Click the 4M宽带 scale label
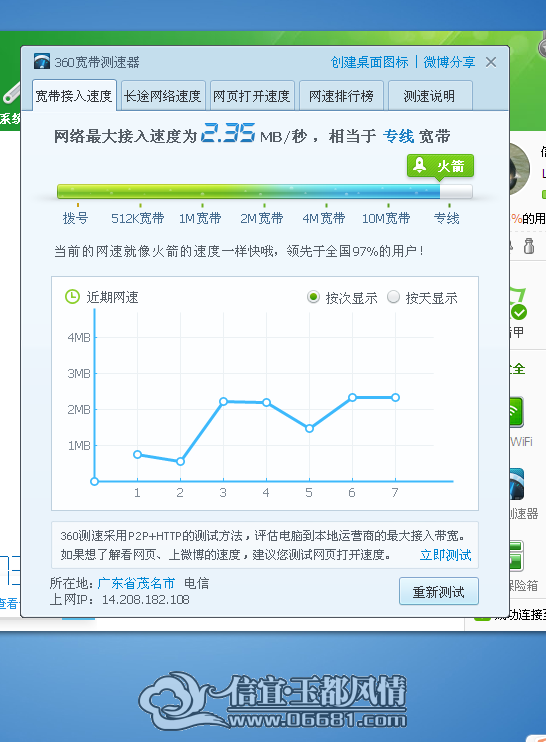 pos(324,218)
